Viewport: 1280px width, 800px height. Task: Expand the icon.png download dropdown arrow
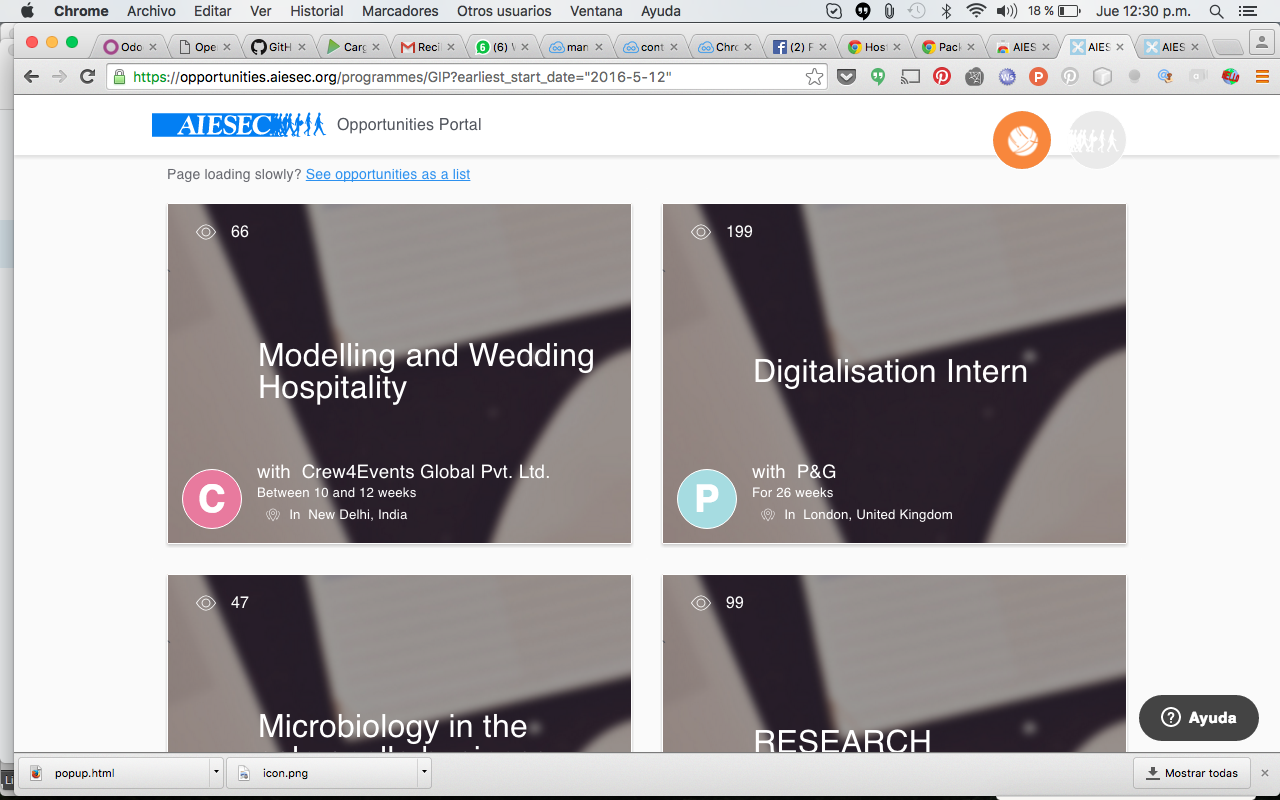pos(424,772)
